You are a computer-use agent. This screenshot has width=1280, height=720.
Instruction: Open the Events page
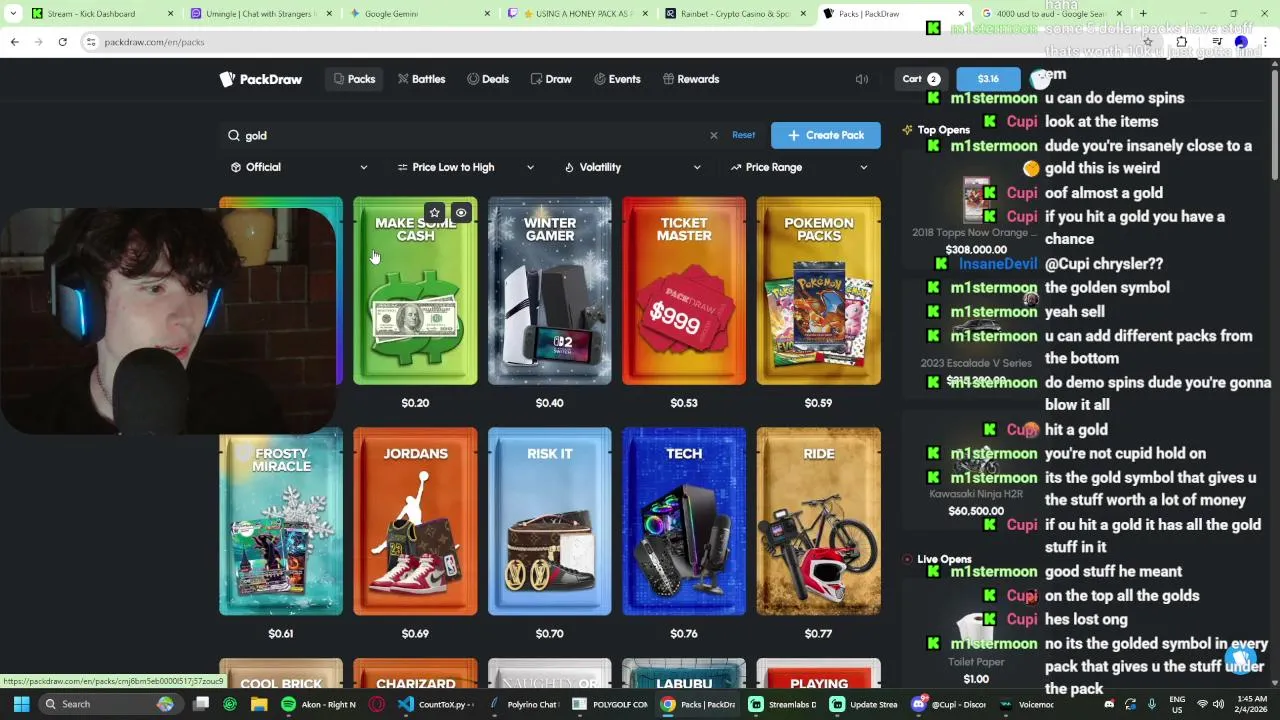pos(617,79)
